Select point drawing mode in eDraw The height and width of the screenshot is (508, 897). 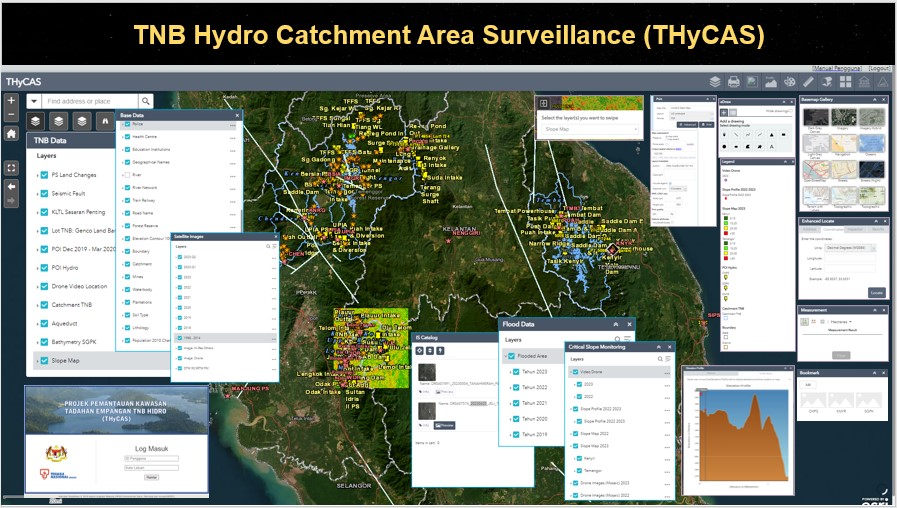pyautogui.click(x=724, y=134)
